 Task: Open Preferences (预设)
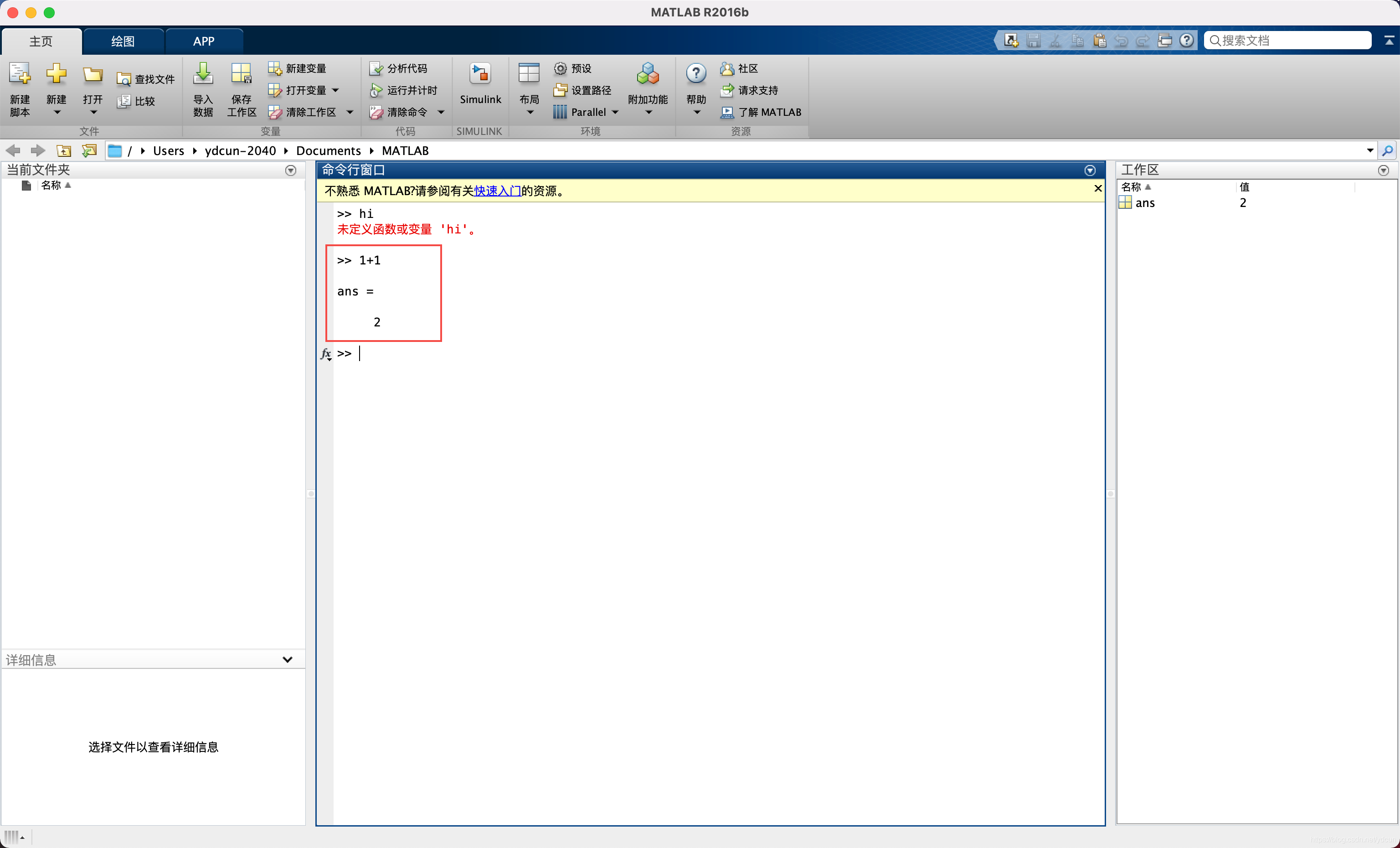pyautogui.click(x=573, y=68)
